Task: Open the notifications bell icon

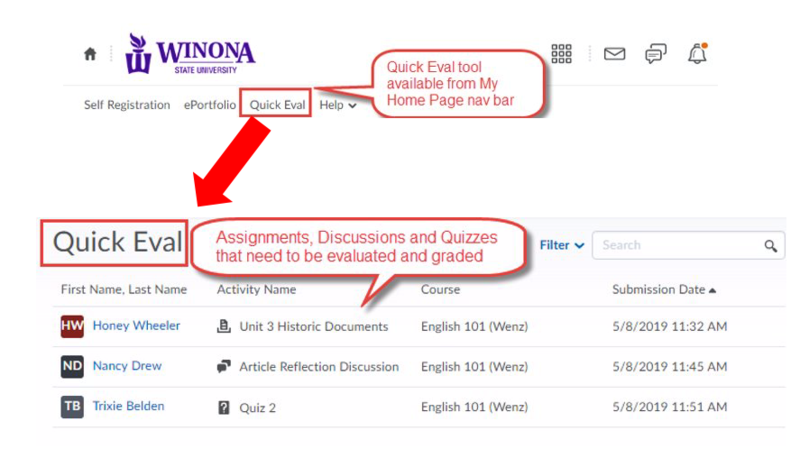Action: pos(697,54)
